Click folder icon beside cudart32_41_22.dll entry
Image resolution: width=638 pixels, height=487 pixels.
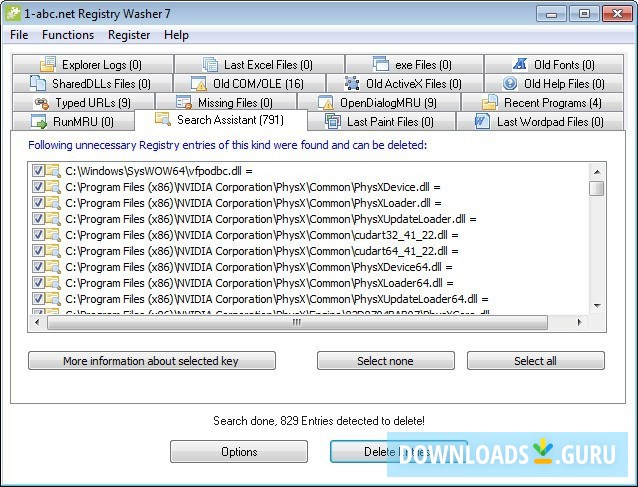[x=53, y=235]
